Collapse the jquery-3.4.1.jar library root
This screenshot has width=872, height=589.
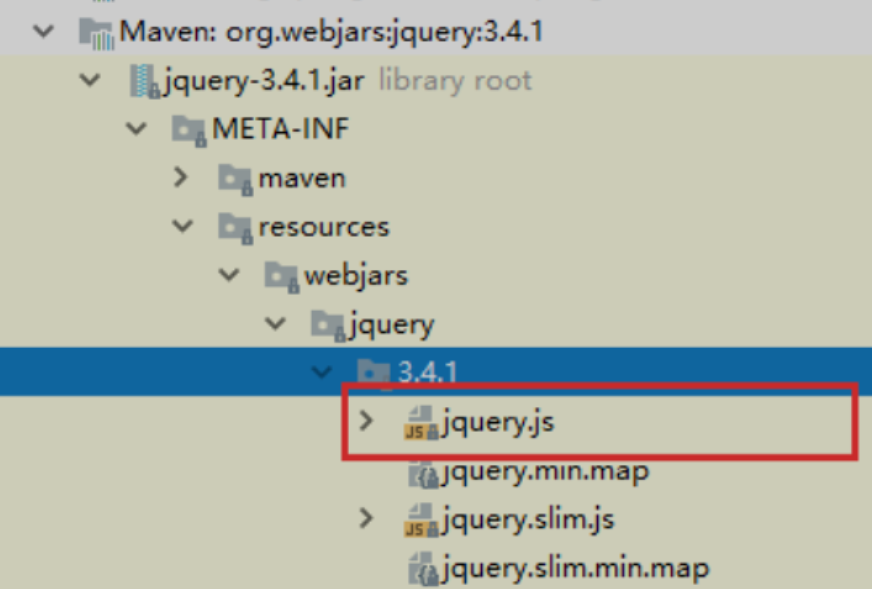coord(90,81)
